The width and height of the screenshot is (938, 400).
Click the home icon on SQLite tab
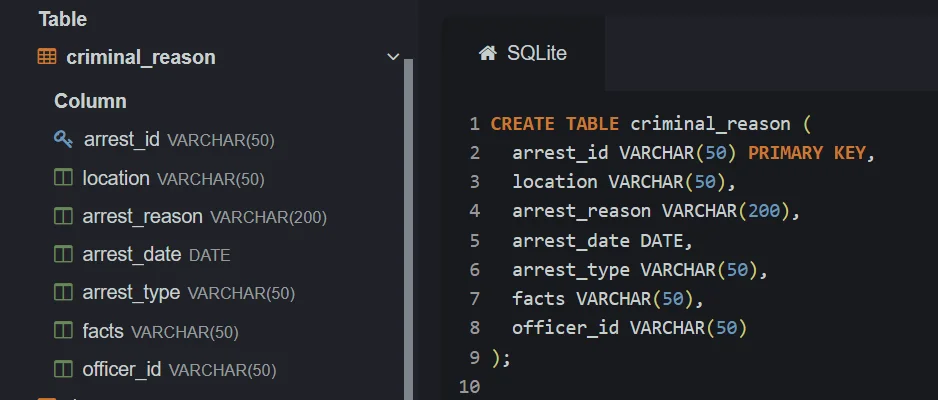(x=487, y=53)
